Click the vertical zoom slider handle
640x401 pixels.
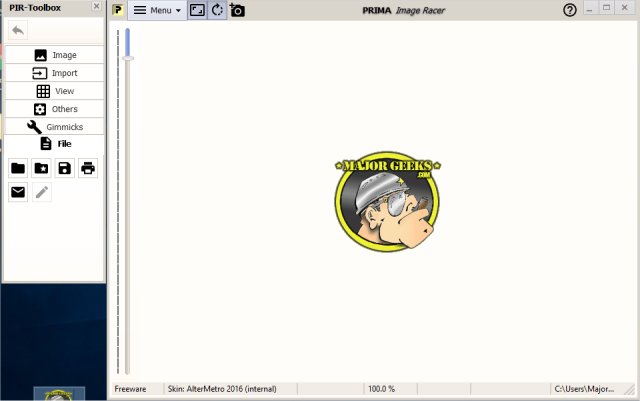128,58
